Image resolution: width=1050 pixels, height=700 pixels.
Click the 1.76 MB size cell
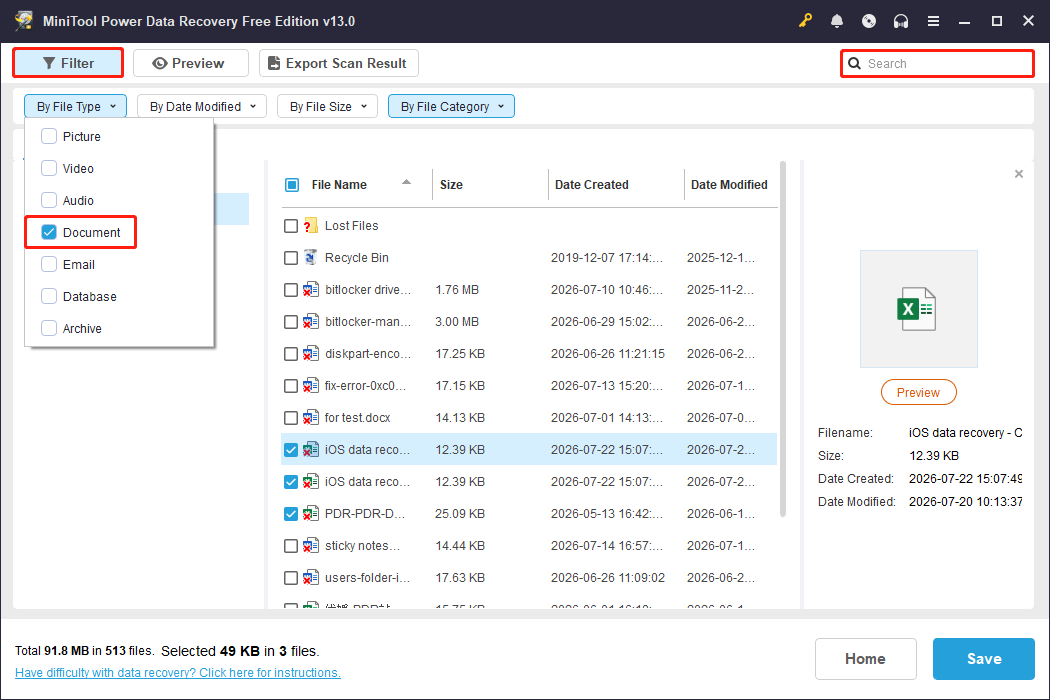(457, 290)
